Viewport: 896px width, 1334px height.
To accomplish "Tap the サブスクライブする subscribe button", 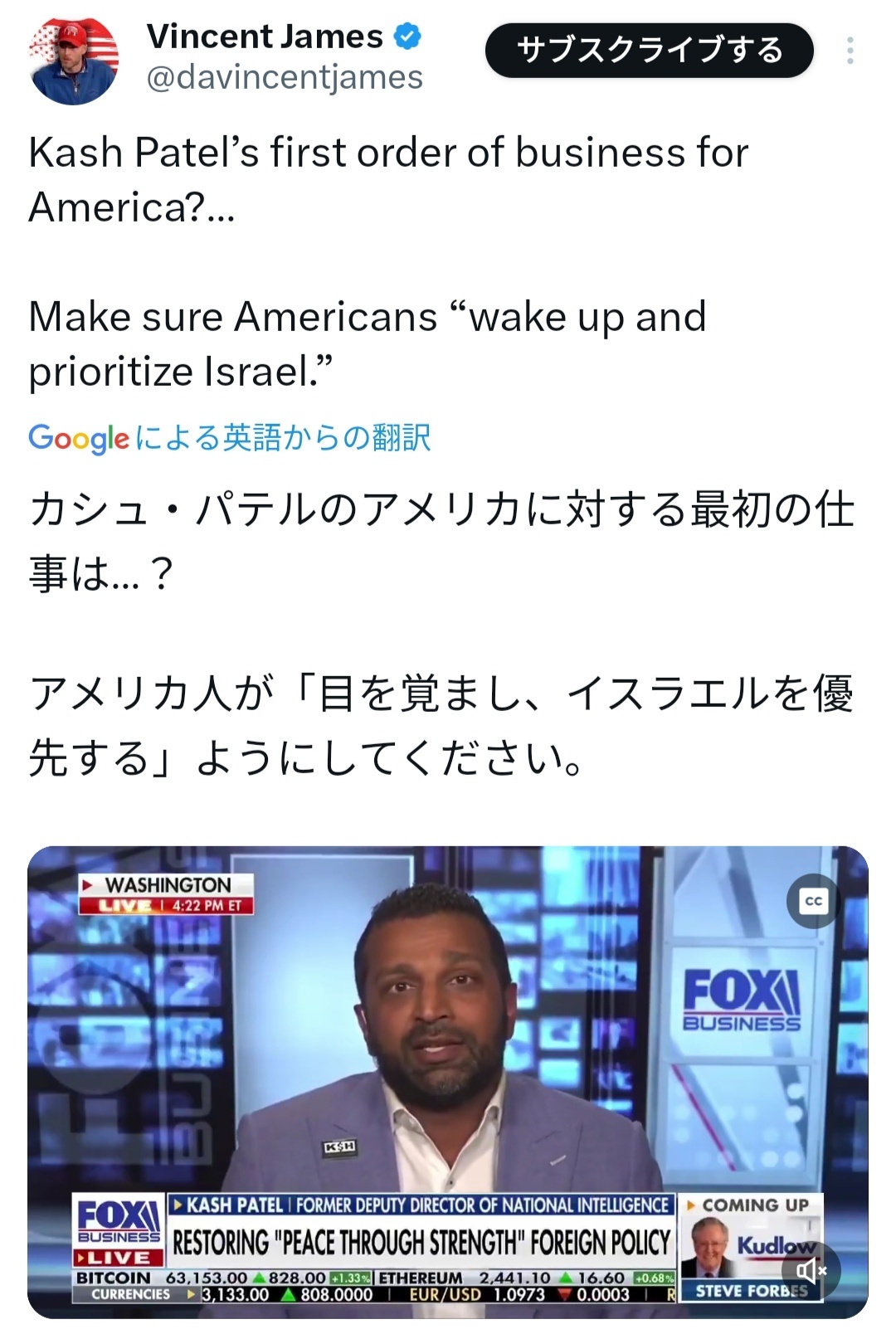I will coord(650,51).
